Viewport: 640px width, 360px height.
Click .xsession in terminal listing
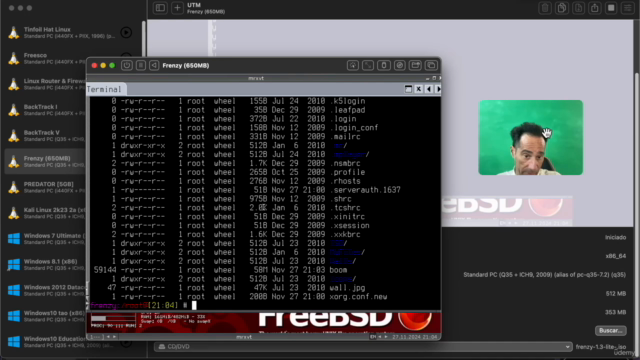(x=349, y=225)
